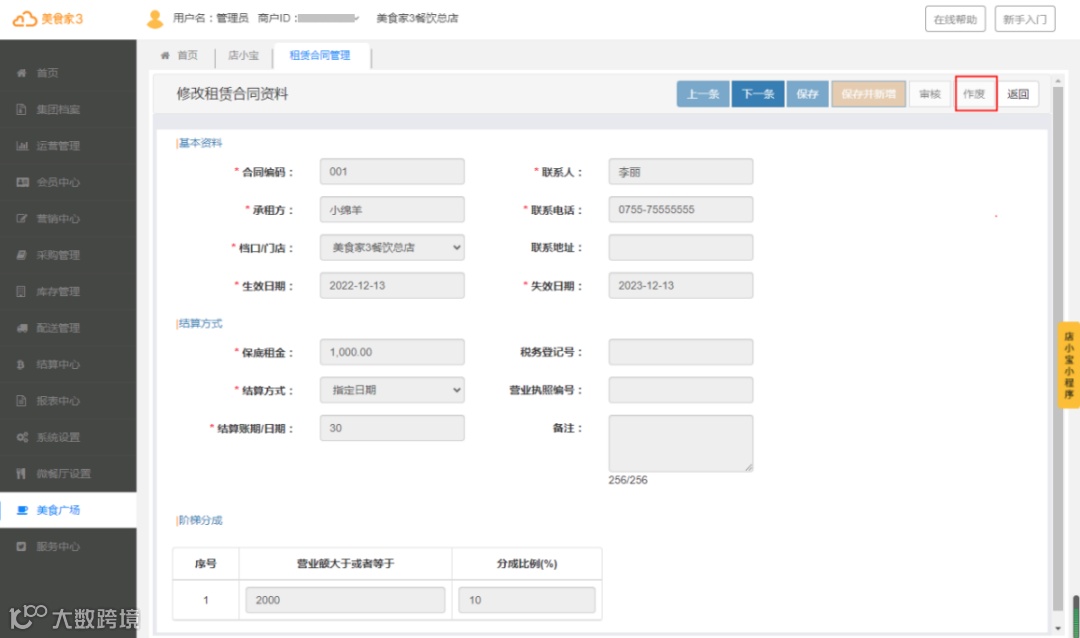Open 在线帮助
Image resolution: width=1080 pixels, height=638 pixels.
955,19
